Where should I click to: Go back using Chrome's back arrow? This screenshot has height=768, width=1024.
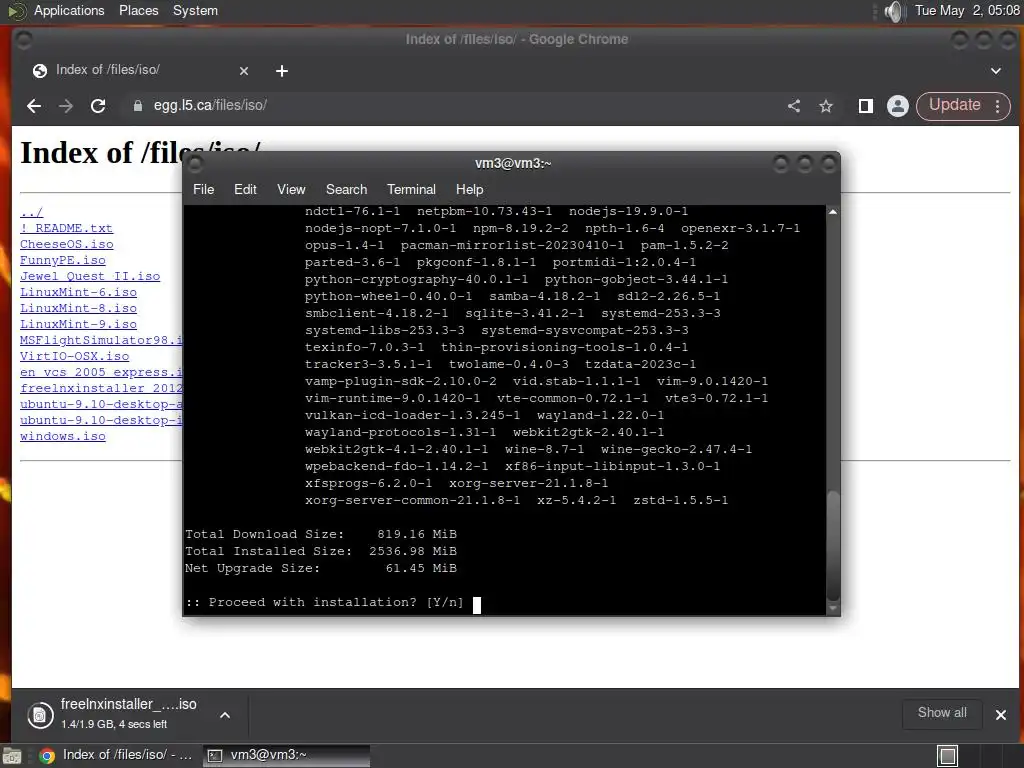point(34,106)
